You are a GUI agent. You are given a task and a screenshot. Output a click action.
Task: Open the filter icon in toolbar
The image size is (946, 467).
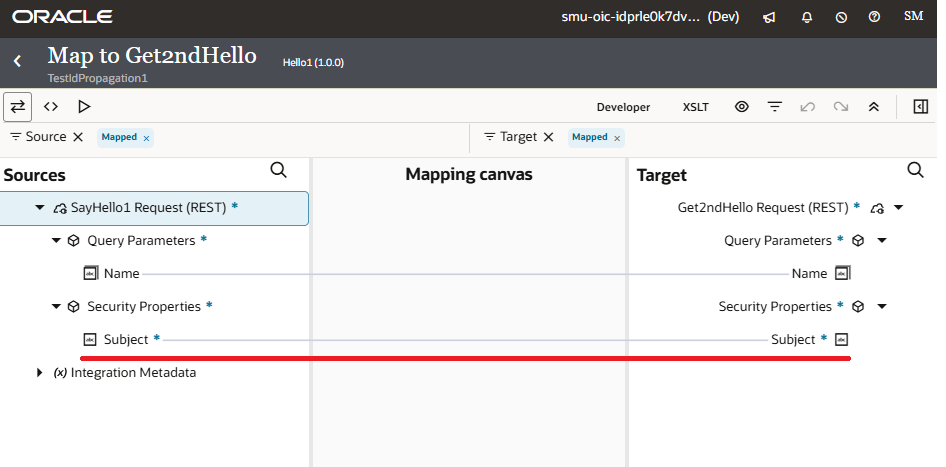click(x=774, y=107)
